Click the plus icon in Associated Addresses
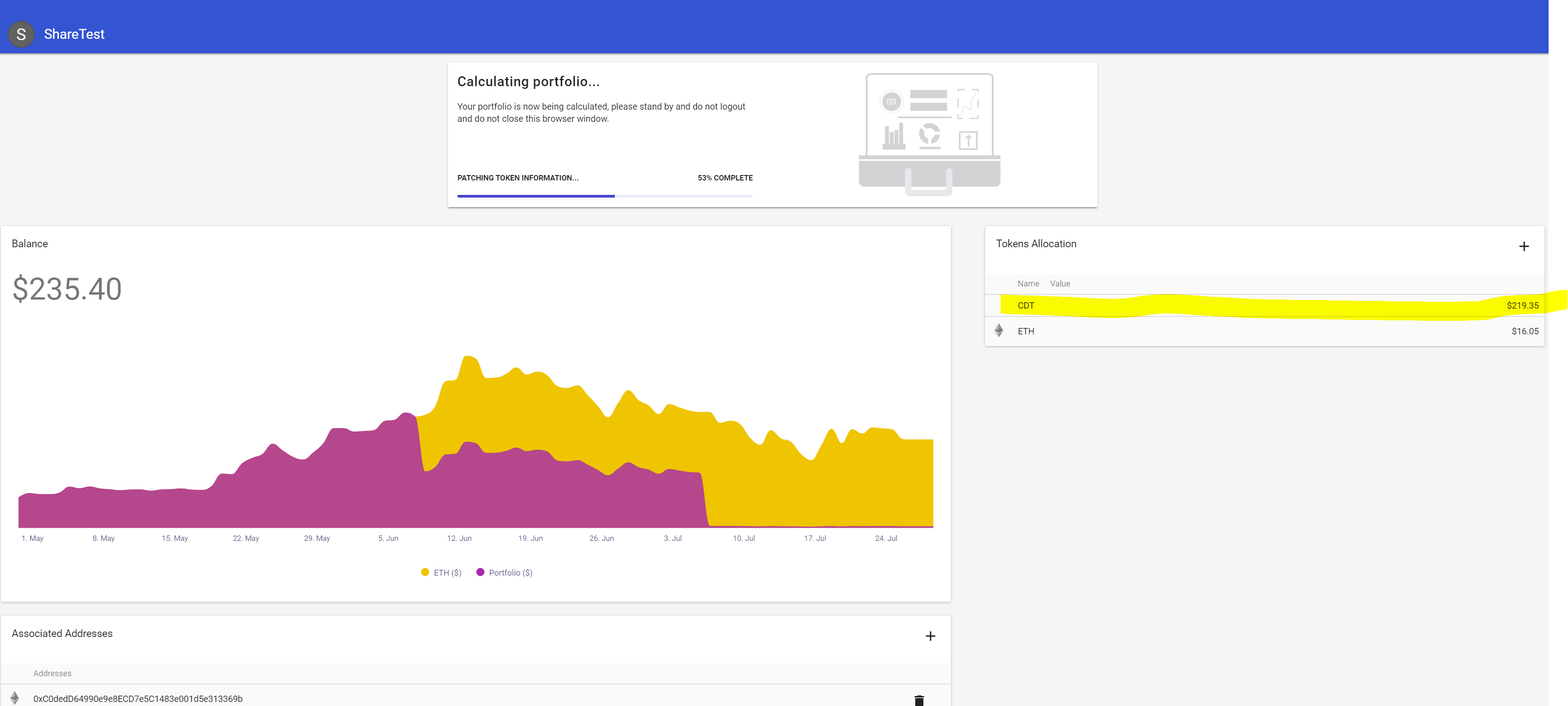 (x=930, y=636)
